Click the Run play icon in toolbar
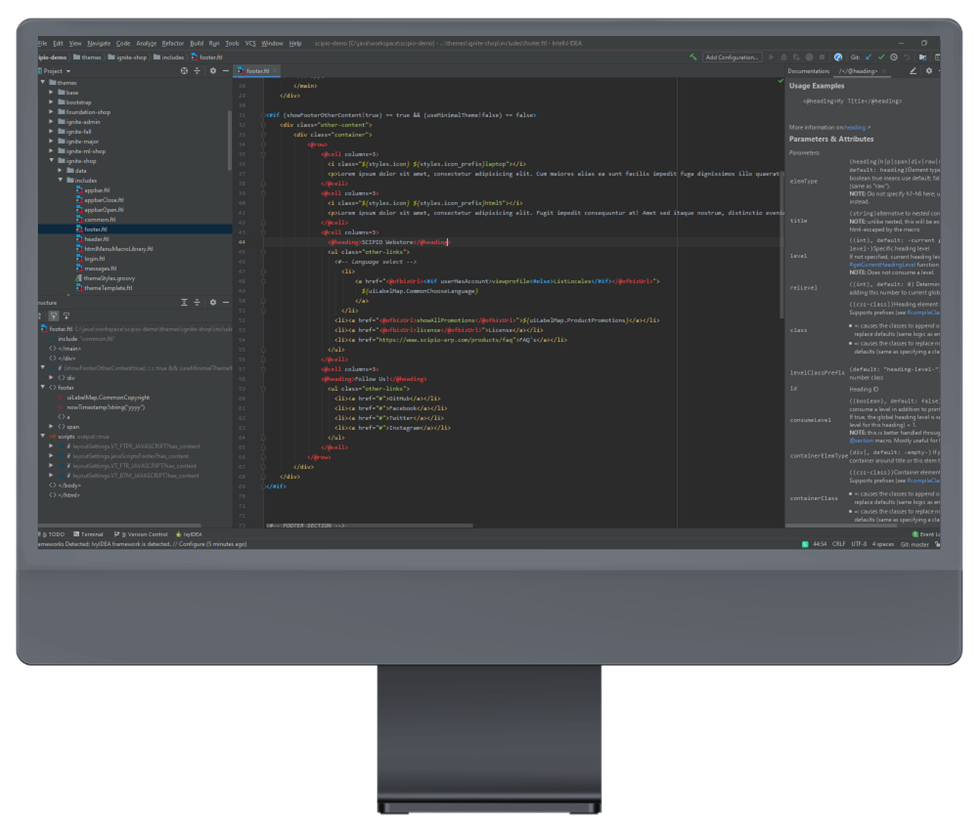The image size is (974, 825). [771, 57]
